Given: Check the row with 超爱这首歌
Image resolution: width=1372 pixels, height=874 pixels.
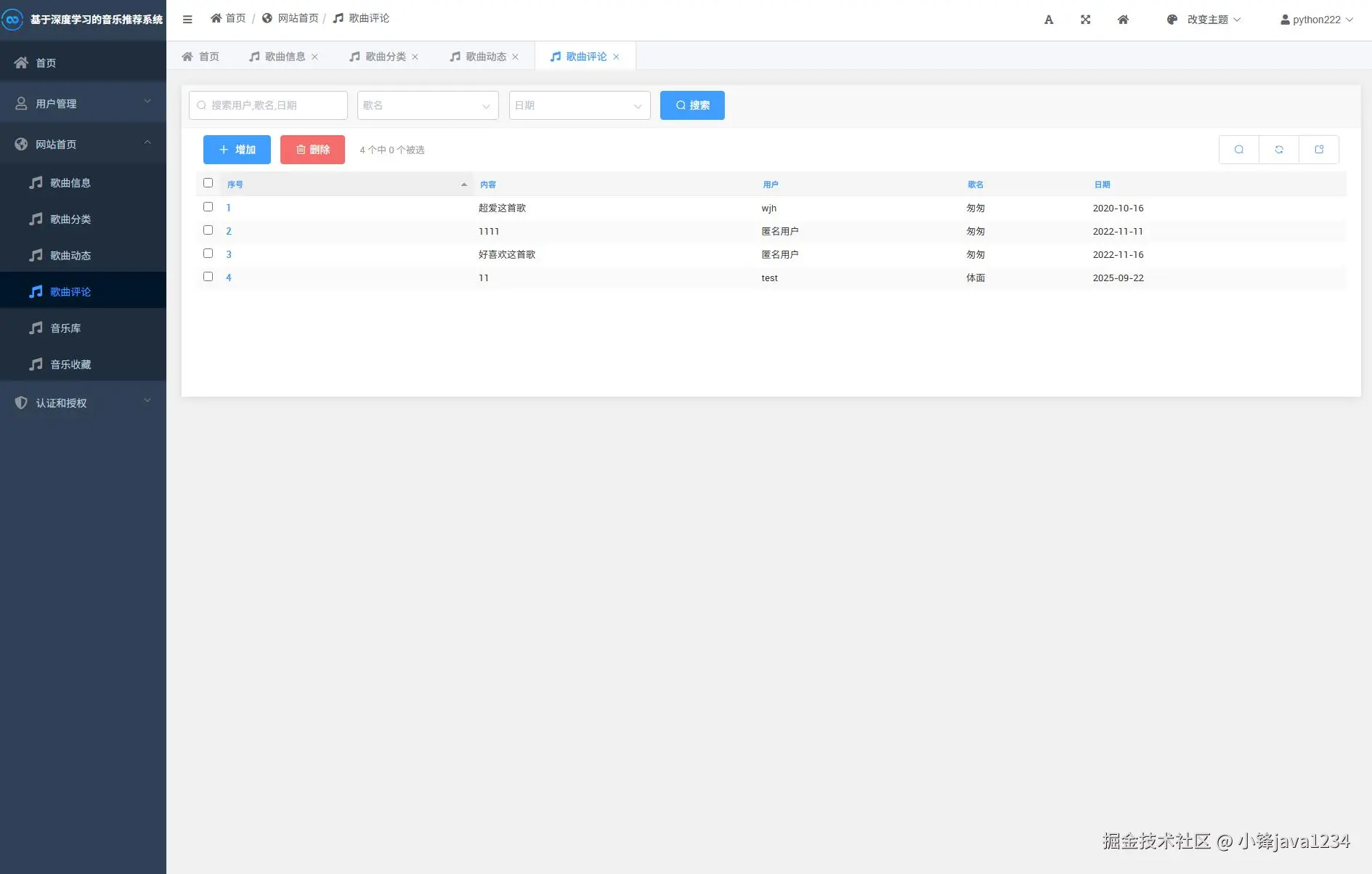Looking at the screenshot, I should [x=208, y=207].
